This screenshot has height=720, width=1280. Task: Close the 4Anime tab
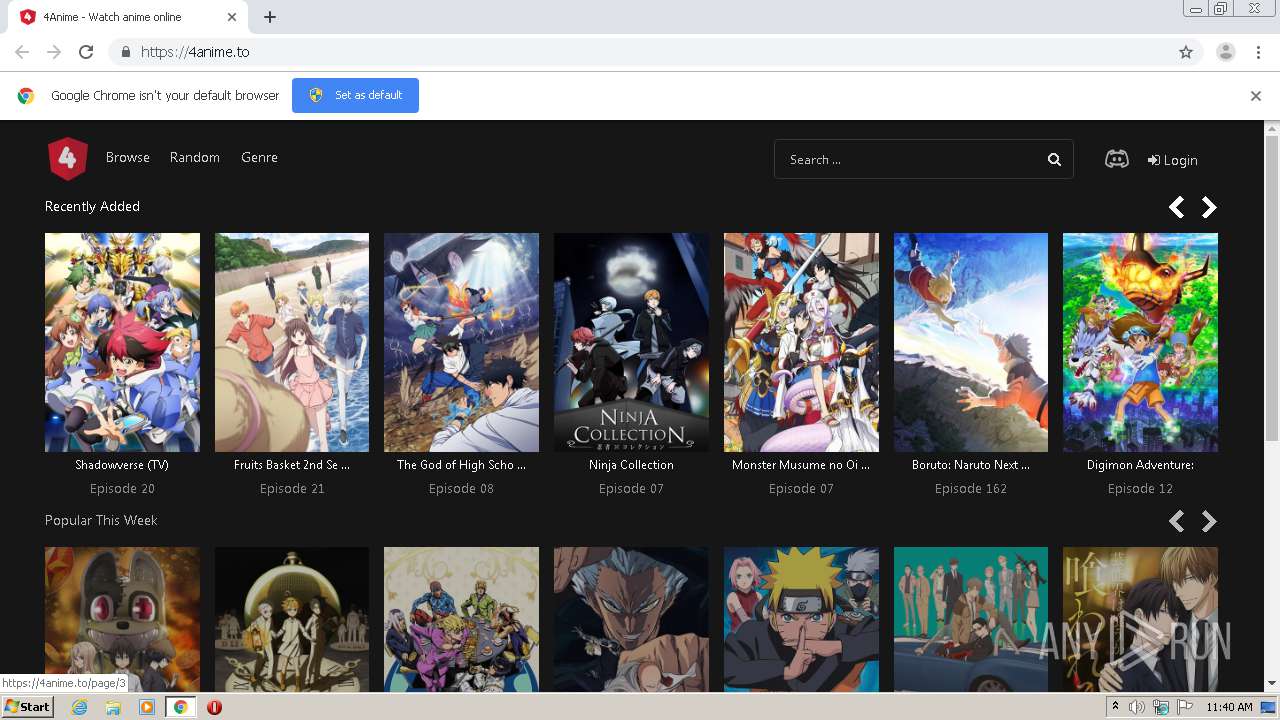point(232,17)
